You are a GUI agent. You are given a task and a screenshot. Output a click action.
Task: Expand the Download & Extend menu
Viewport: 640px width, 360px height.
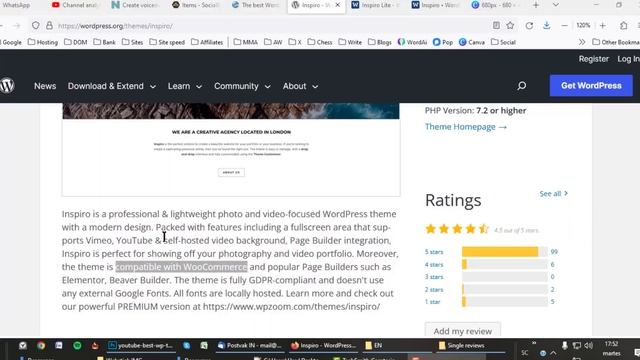(x=111, y=86)
